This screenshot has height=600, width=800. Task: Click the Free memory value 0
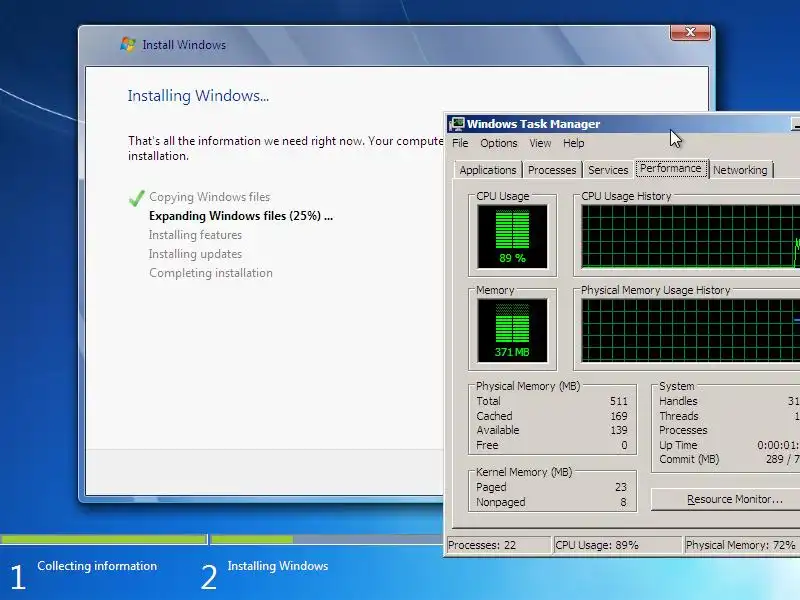click(x=624, y=445)
